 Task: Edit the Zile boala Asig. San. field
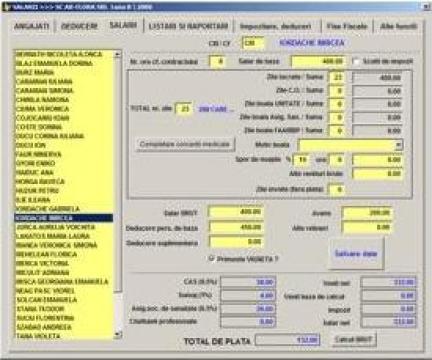click(336, 117)
